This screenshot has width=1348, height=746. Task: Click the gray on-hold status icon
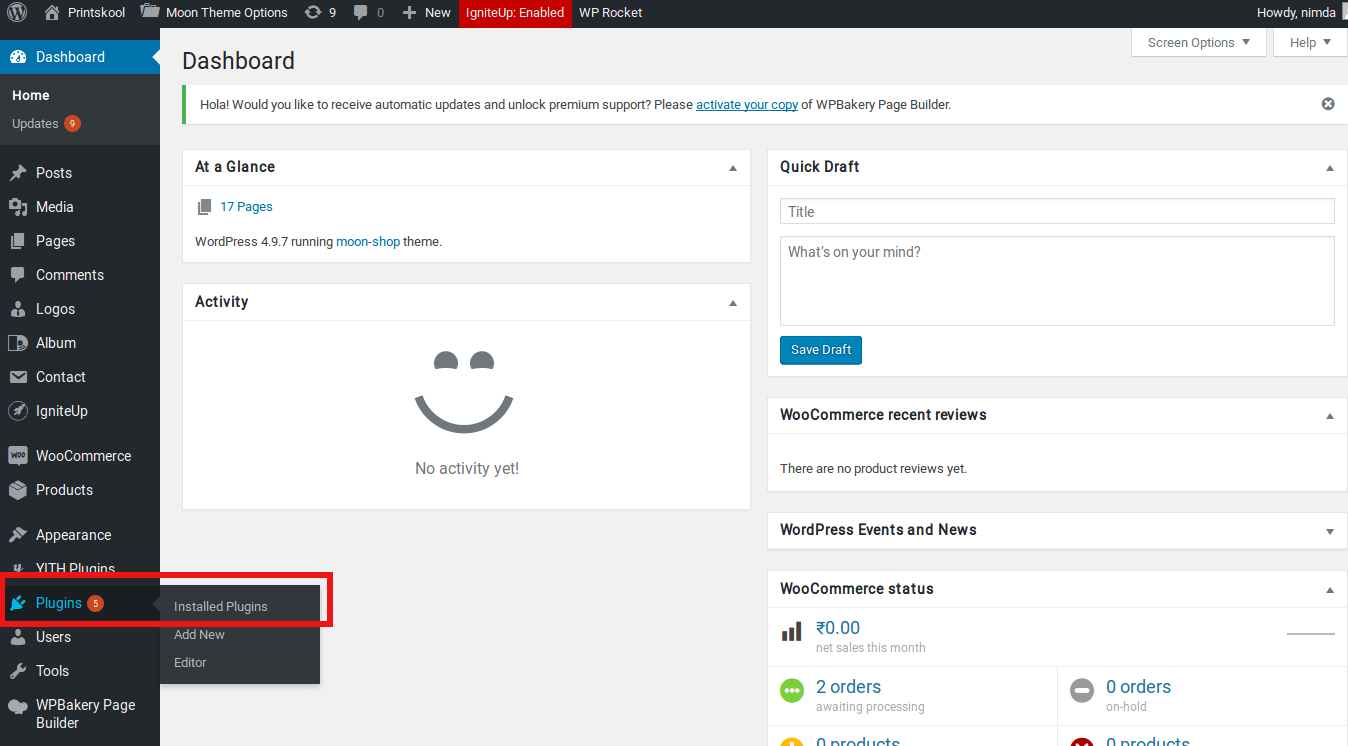coord(1082,690)
